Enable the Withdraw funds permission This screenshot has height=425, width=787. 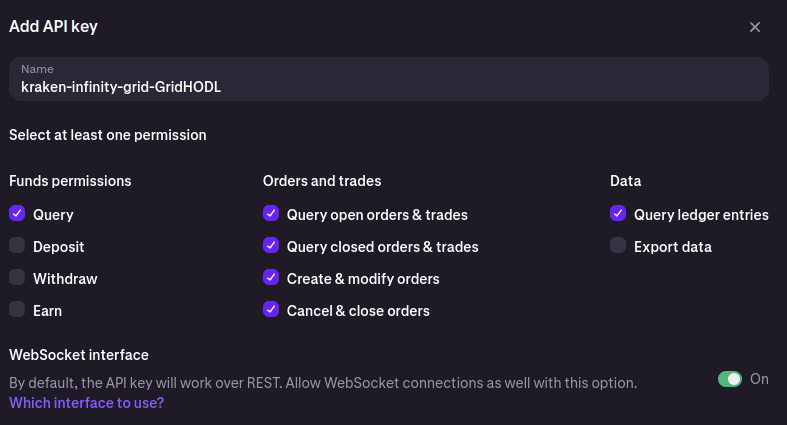17,278
